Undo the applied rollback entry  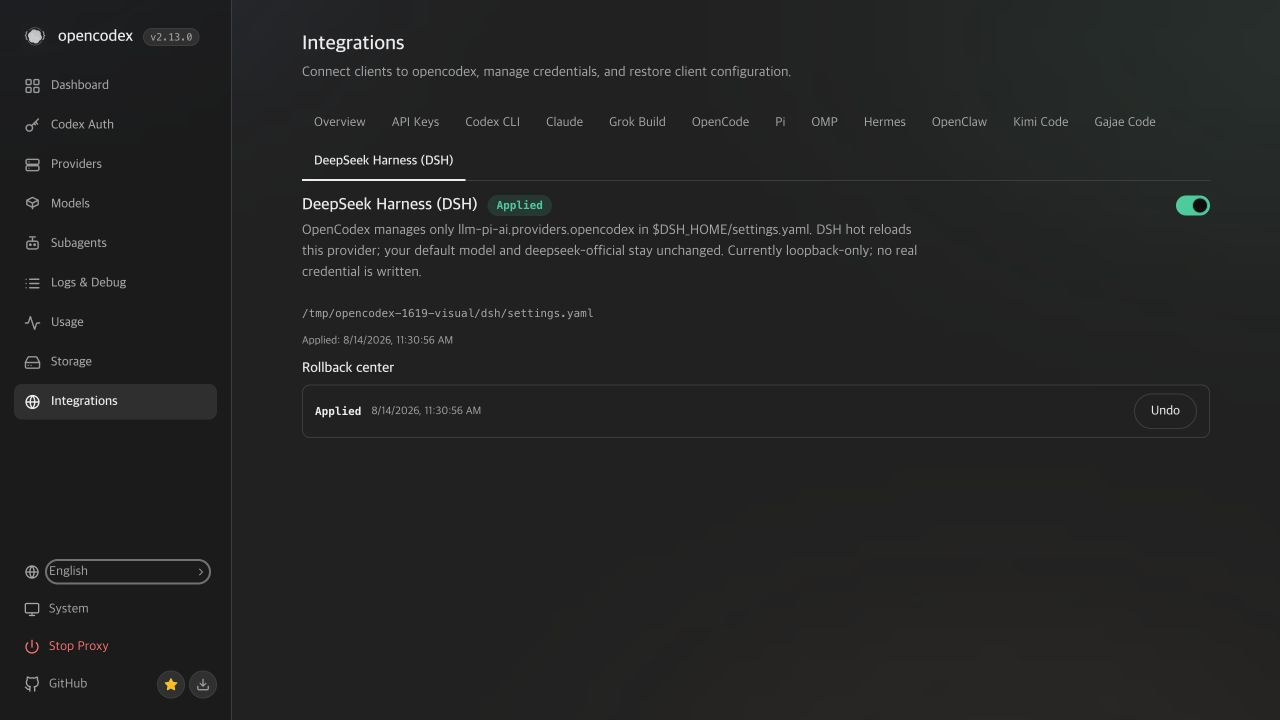pyautogui.click(x=1165, y=411)
